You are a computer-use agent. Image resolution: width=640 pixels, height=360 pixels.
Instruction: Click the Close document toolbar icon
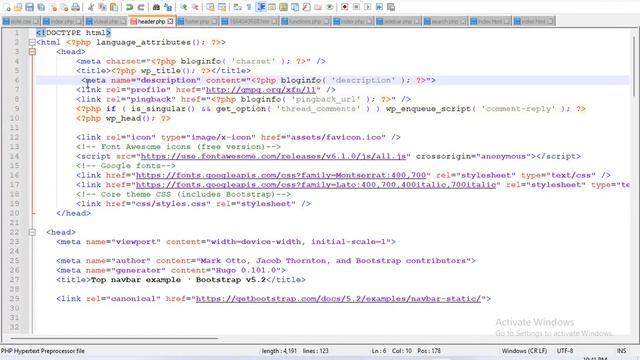53,7
